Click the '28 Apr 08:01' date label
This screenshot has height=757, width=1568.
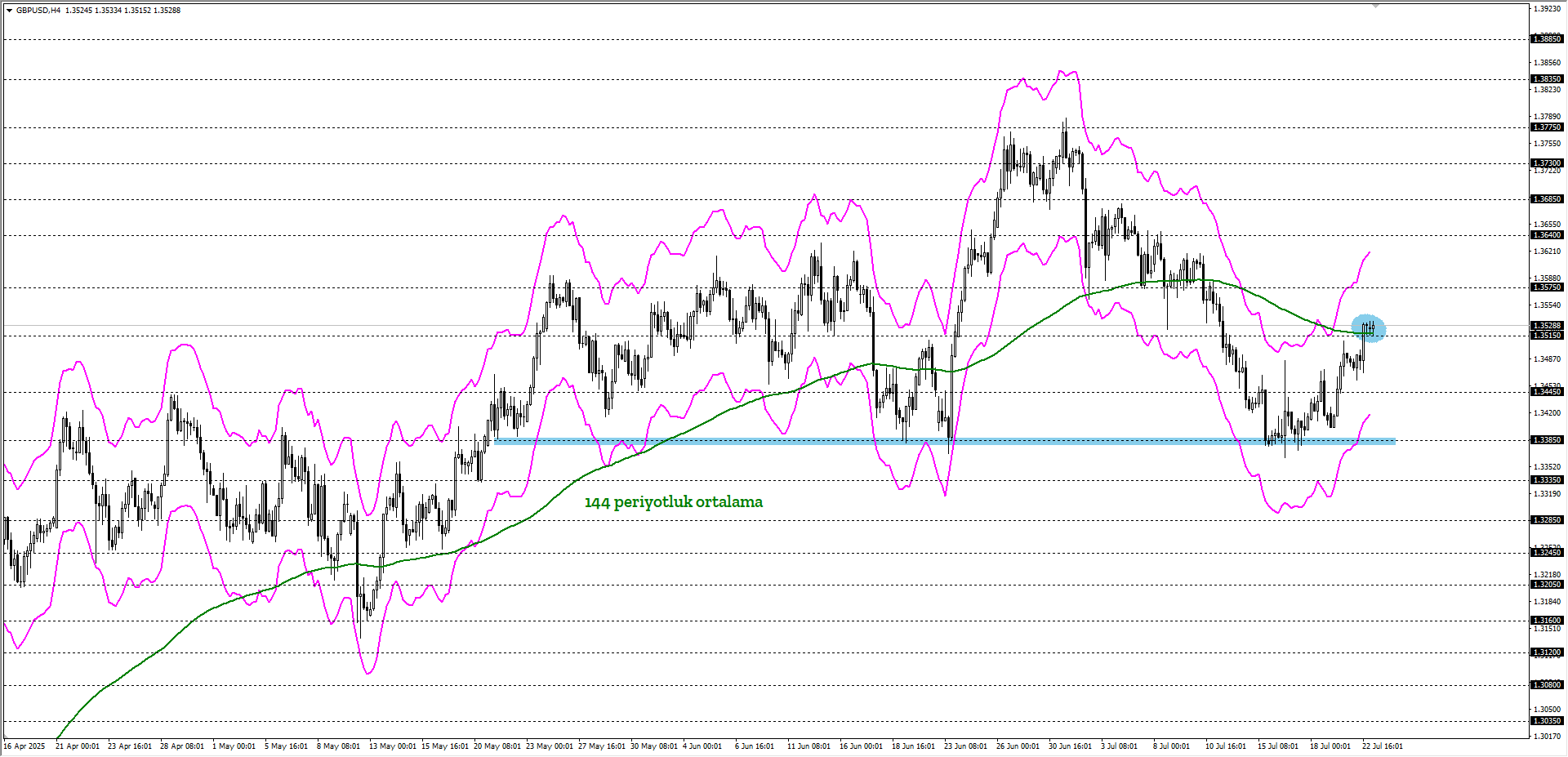pos(182,746)
